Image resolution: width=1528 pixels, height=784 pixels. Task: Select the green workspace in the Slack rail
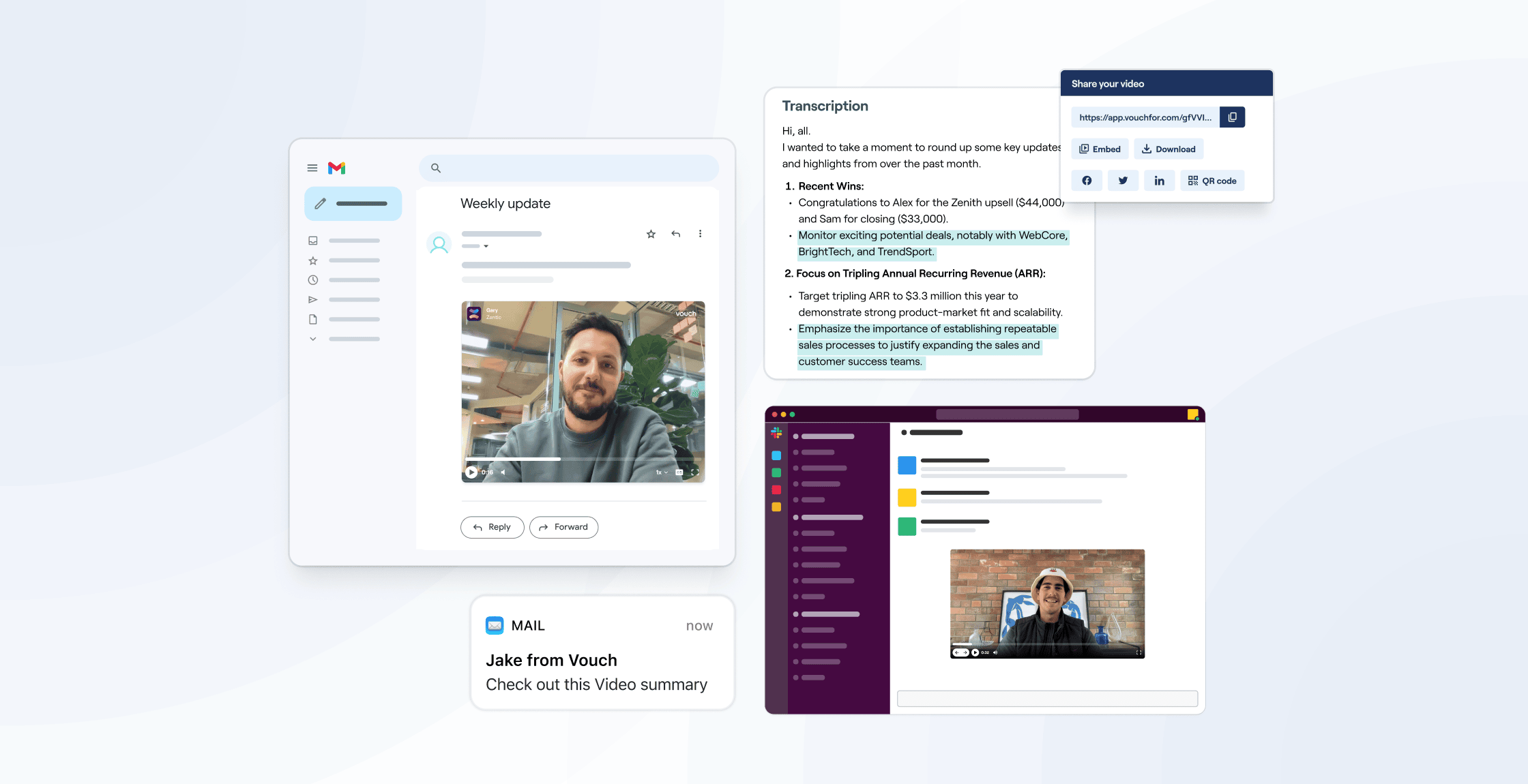776,472
